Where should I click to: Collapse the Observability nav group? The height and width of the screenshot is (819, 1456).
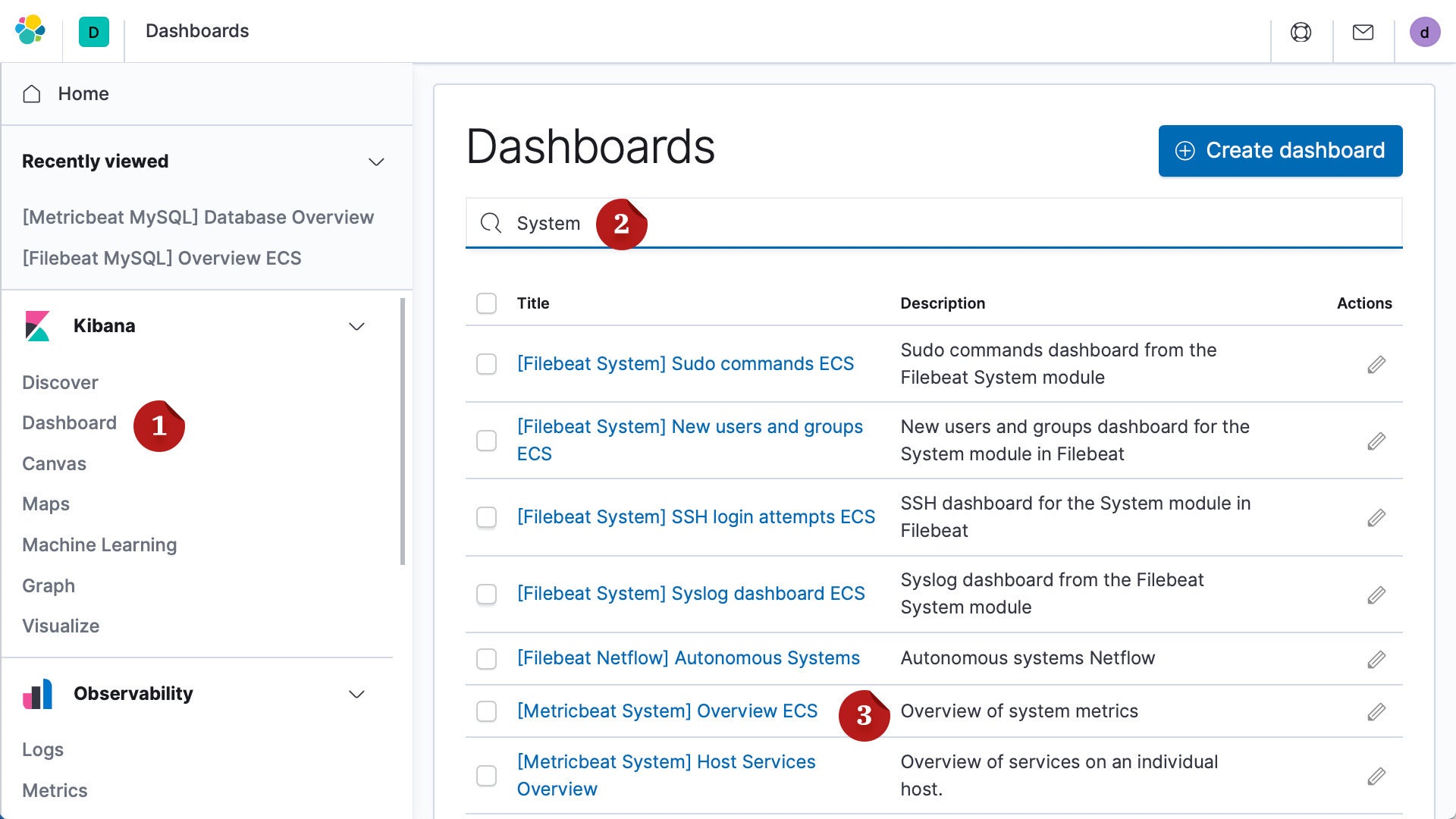point(356,694)
